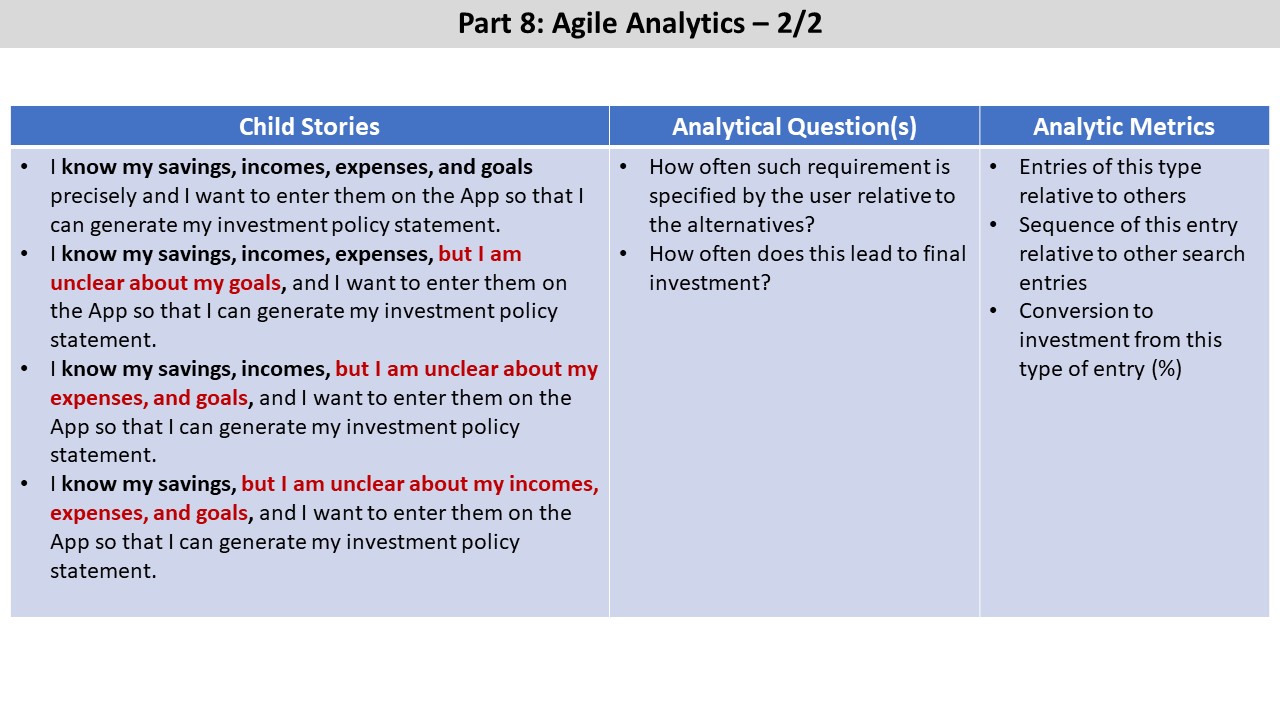Click red text 'unclear about my expenses, and goals'
This screenshot has height=720, width=1280.
(x=324, y=383)
